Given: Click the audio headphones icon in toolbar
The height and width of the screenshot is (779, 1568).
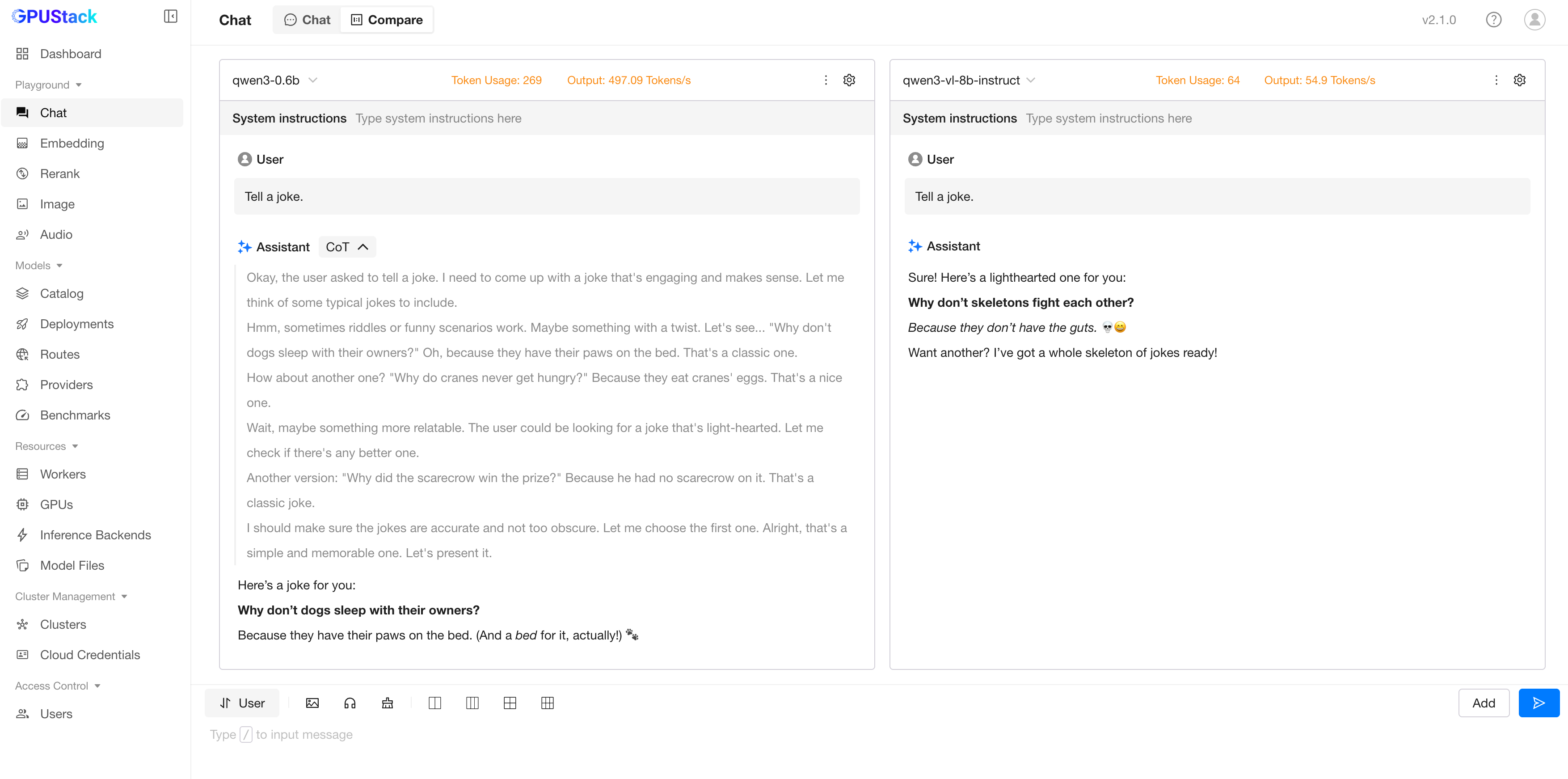Looking at the screenshot, I should (350, 703).
